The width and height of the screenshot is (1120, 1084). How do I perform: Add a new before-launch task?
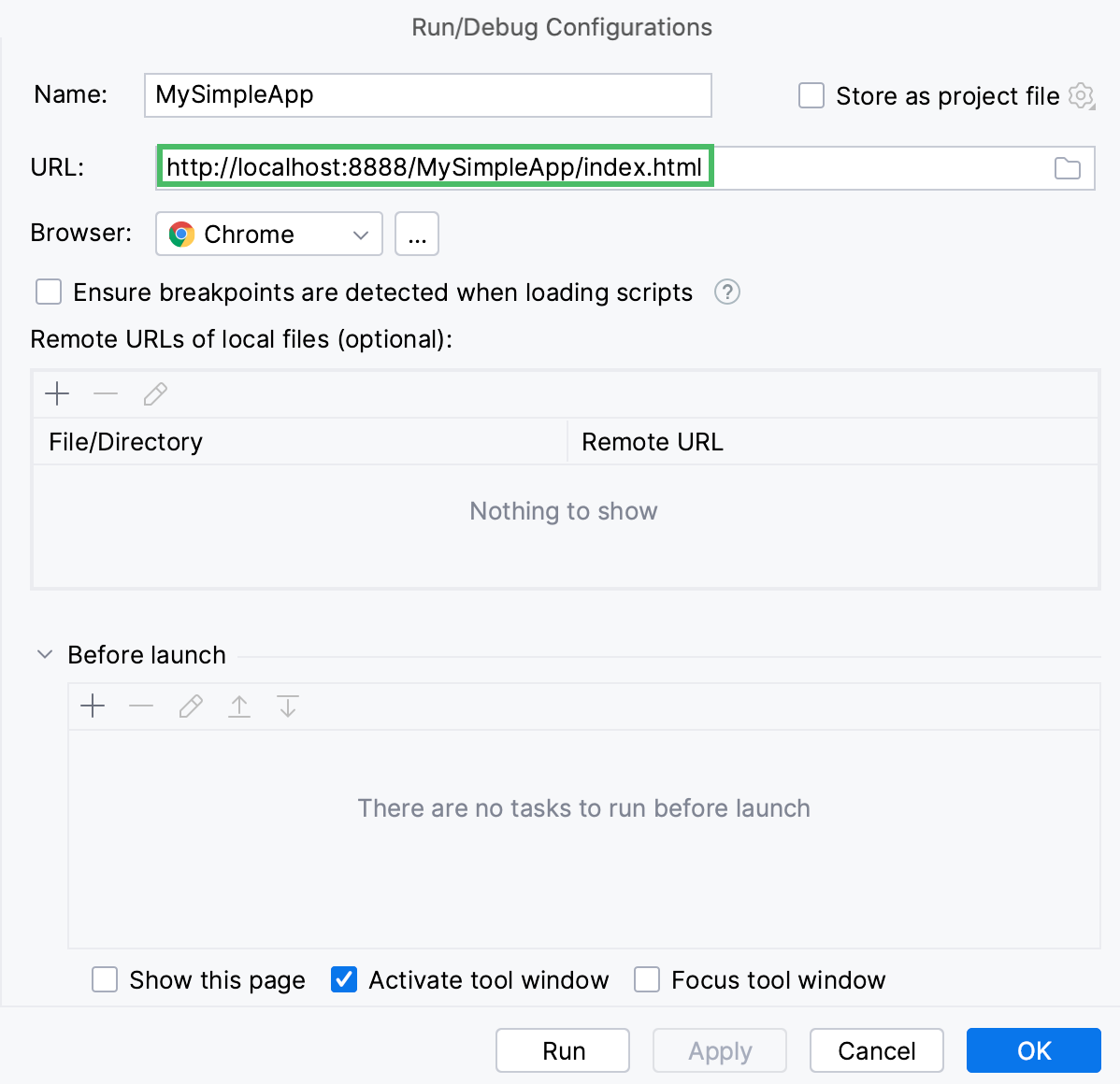click(93, 706)
